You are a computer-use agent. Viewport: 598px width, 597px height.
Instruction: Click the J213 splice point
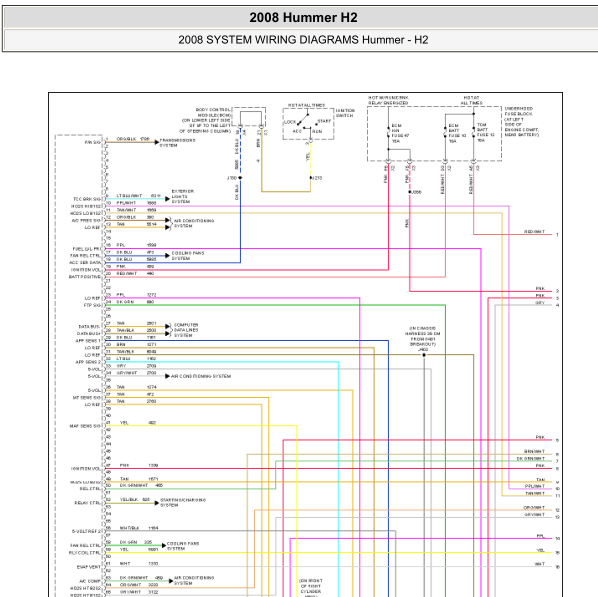[311, 178]
